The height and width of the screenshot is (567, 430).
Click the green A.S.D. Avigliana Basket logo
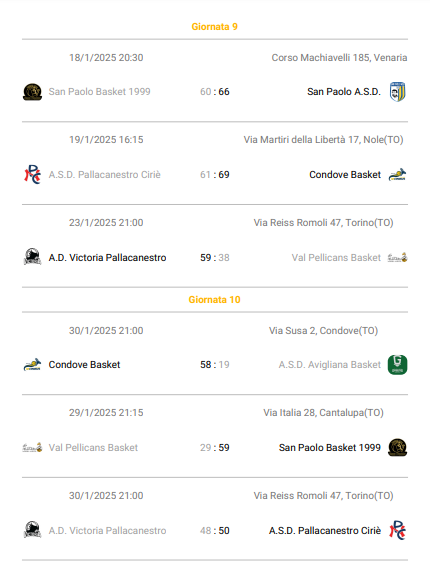point(397,365)
